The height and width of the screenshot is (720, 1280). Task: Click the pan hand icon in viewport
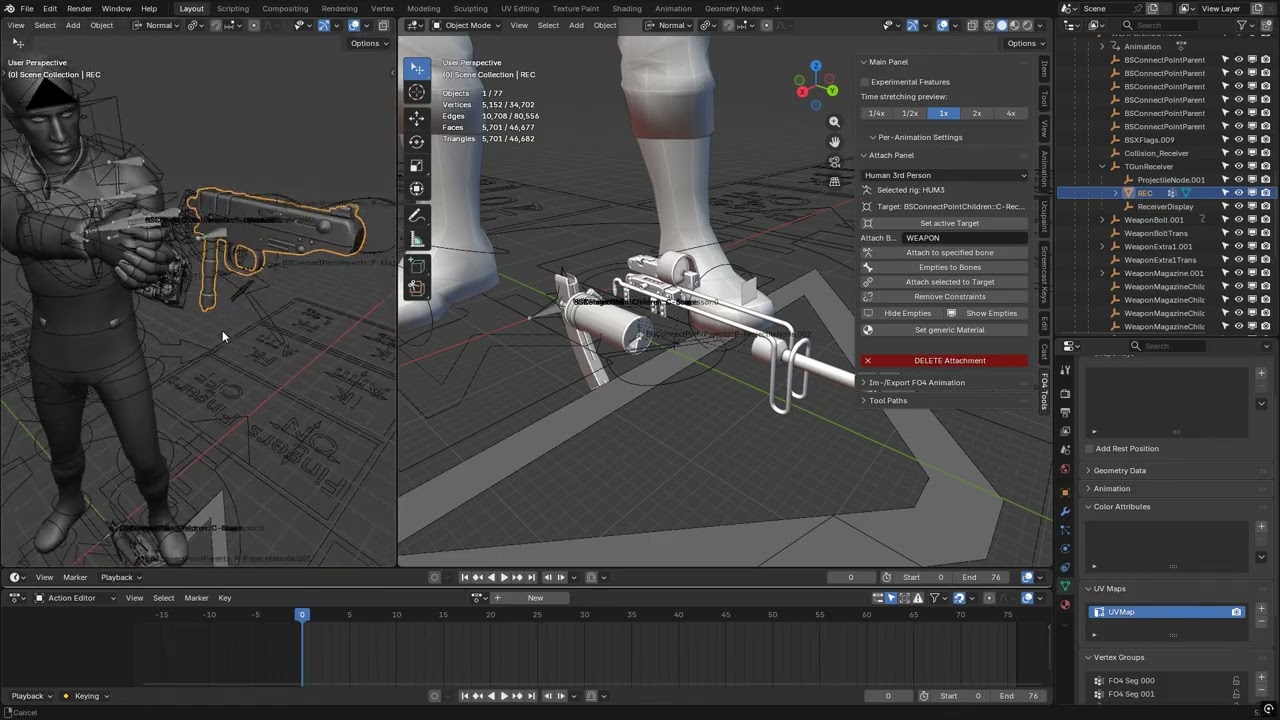(834, 142)
